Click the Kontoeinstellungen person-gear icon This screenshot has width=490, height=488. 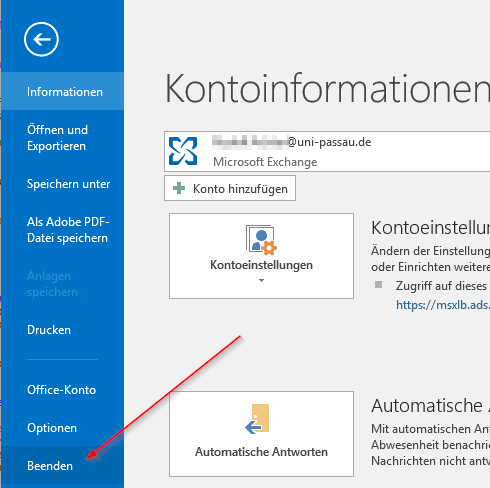tap(262, 240)
